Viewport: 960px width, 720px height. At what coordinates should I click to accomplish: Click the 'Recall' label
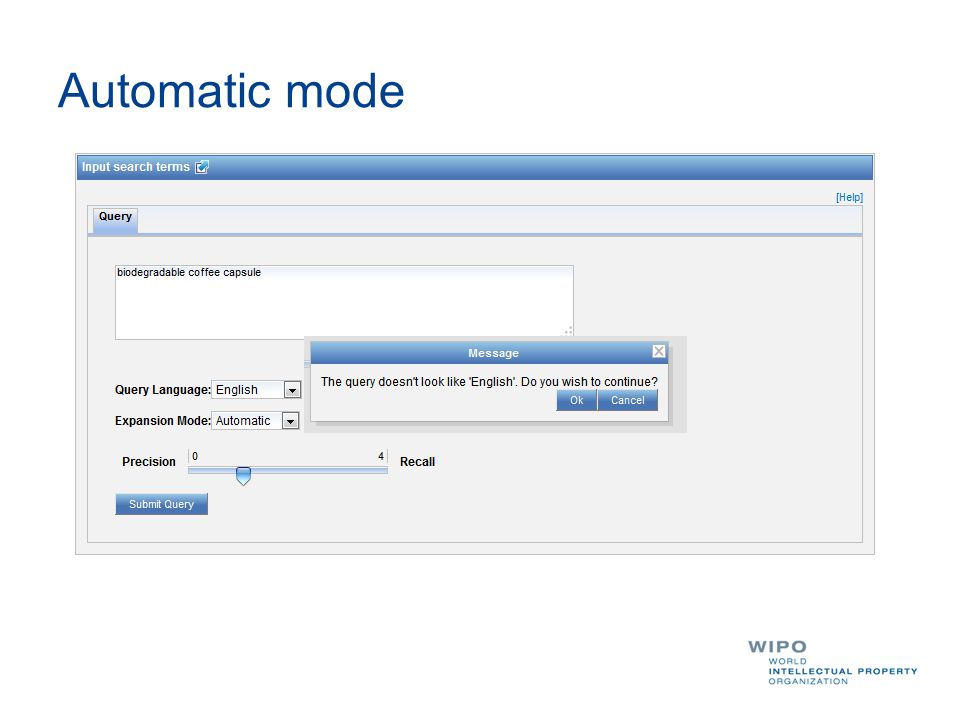coord(418,462)
